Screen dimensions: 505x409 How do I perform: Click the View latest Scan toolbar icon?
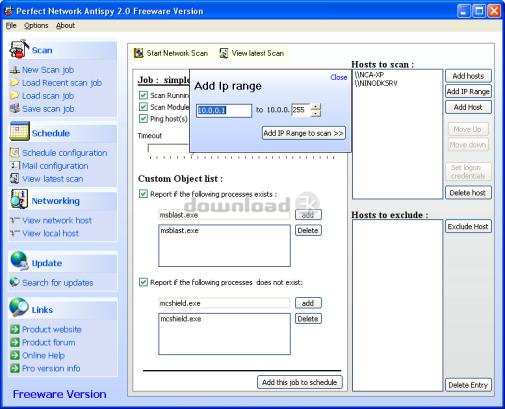point(224,53)
